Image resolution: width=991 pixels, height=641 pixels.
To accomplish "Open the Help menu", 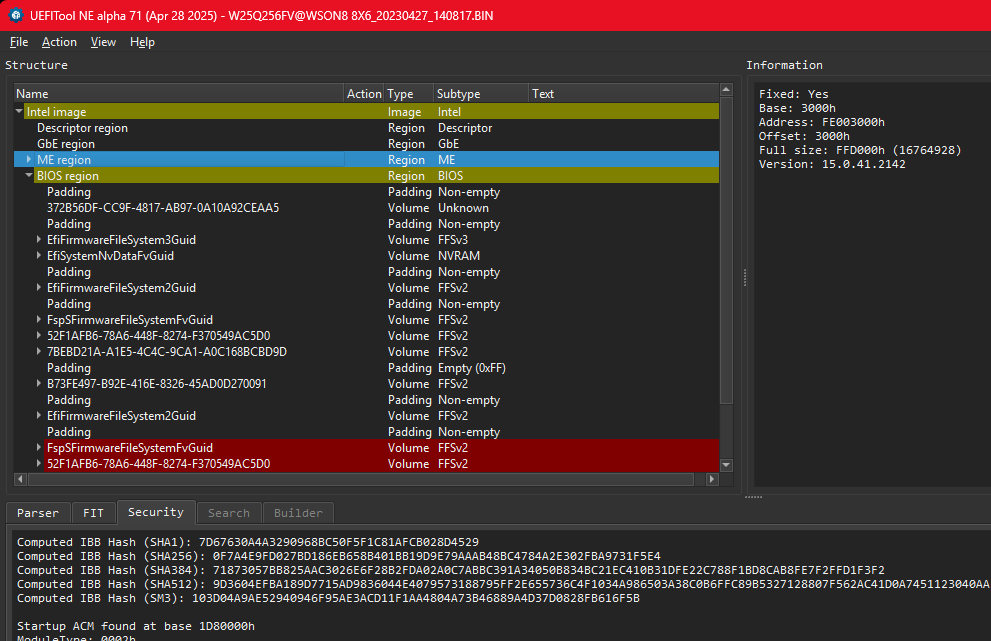I will [142, 42].
